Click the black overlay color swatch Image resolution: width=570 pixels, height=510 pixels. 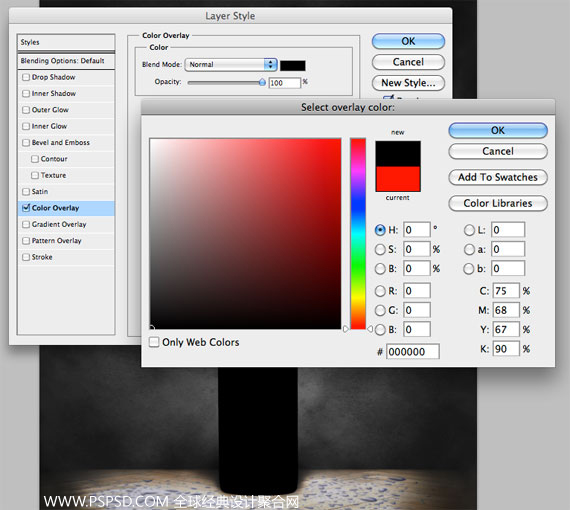[293, 65]
